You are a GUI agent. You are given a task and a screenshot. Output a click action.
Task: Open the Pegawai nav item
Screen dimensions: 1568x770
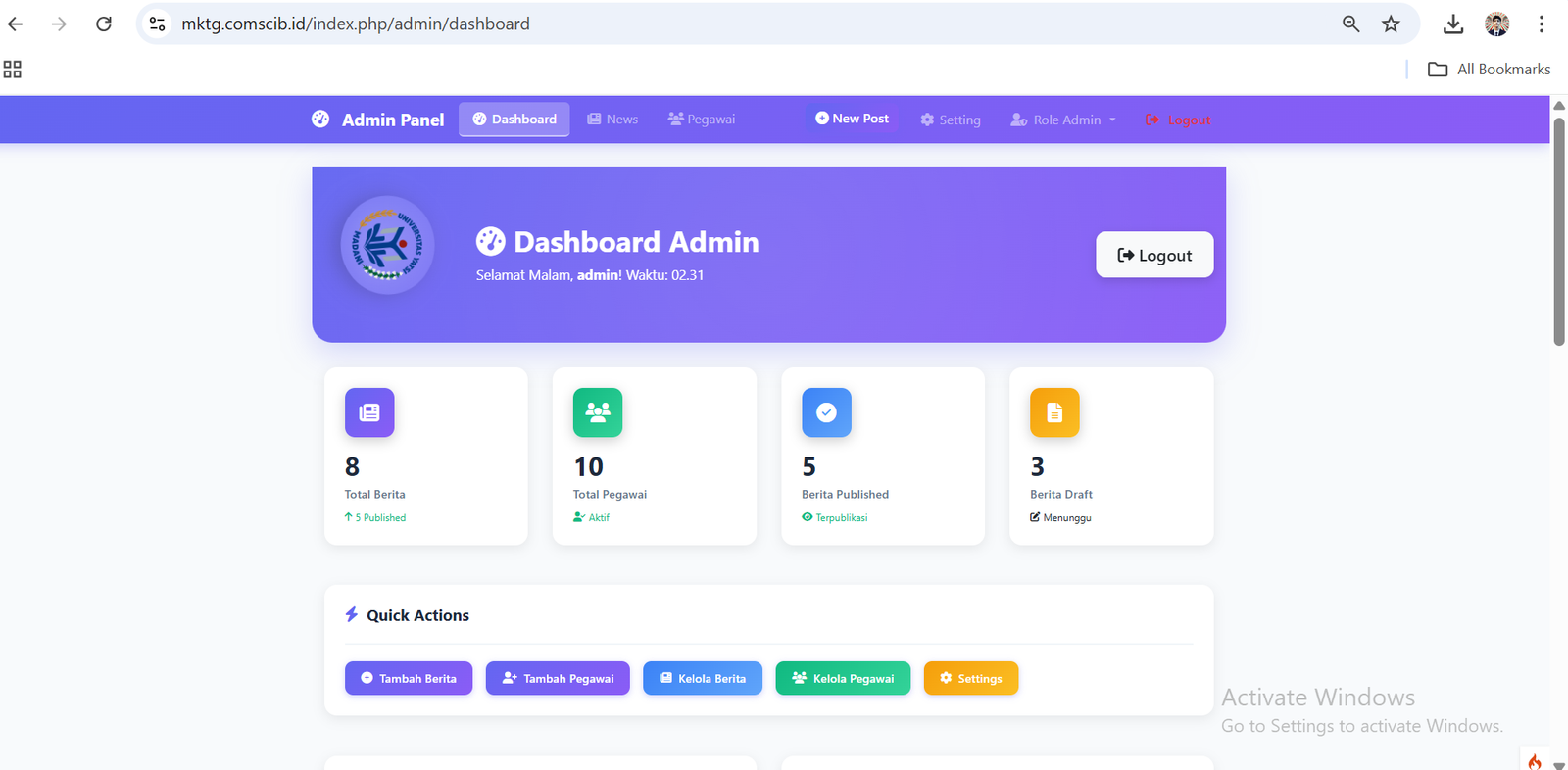pyautogui.click(x=702, y=120)
